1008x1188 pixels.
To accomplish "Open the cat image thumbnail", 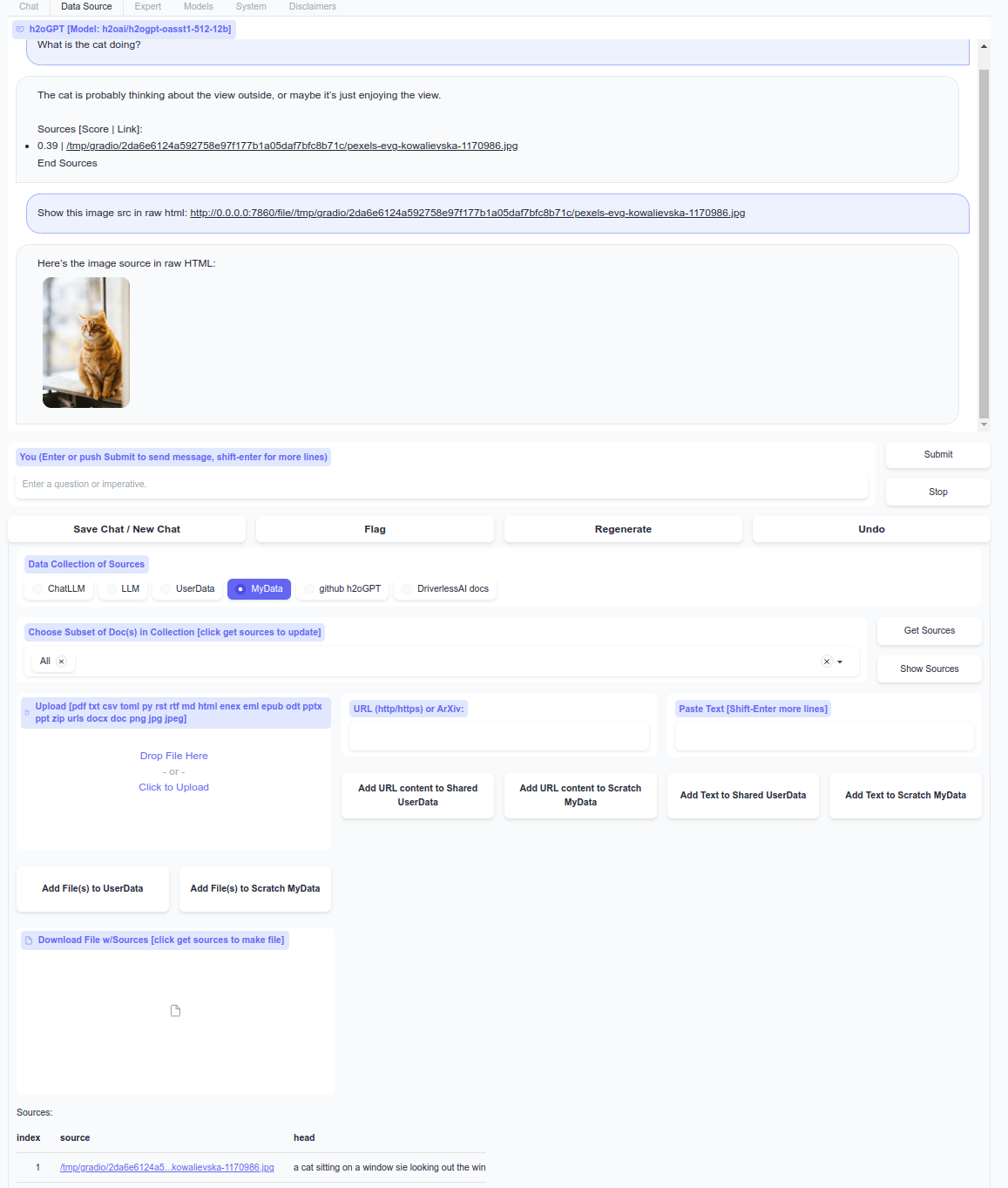I will [x=86, y=343].
